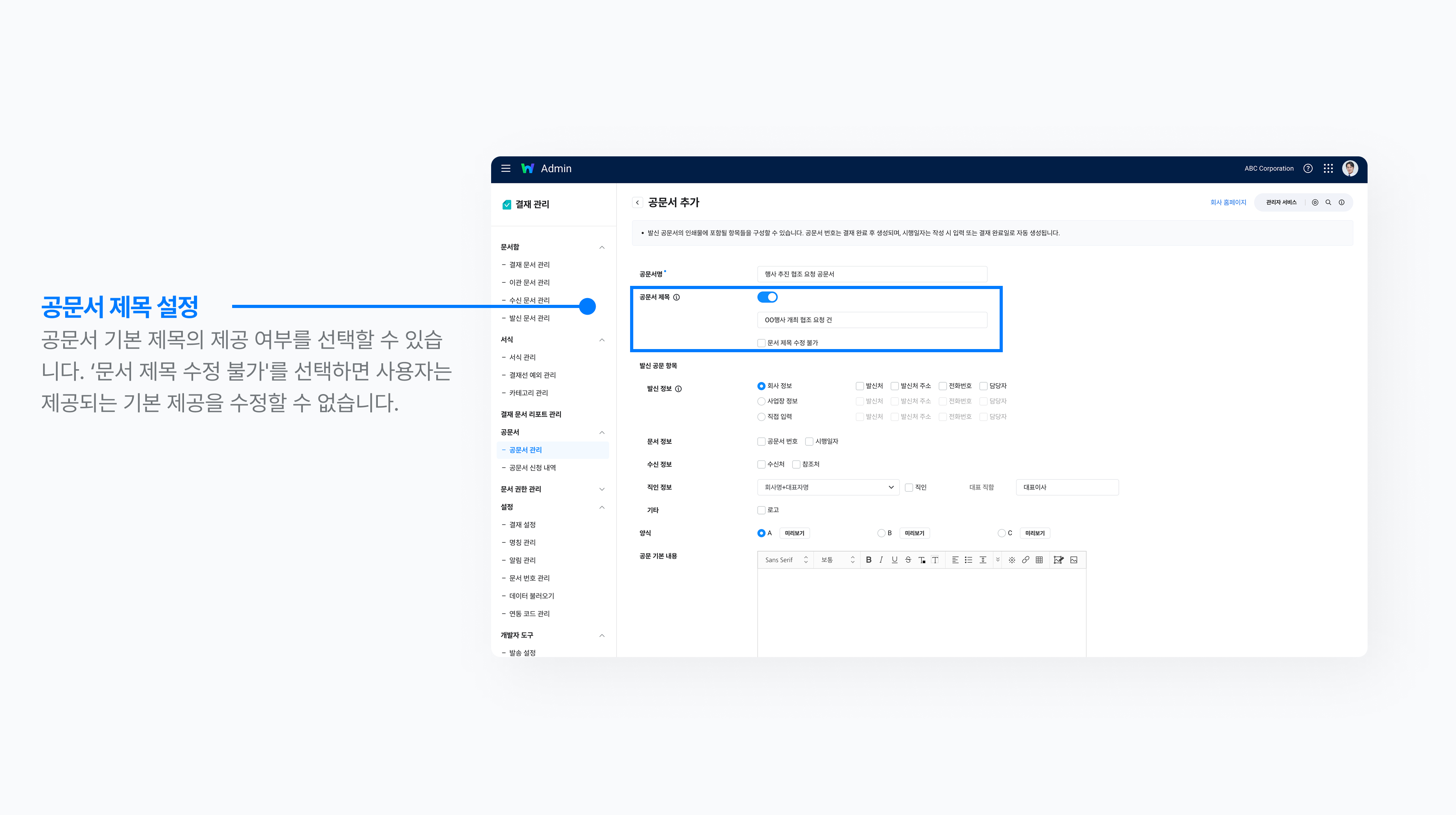Click the insert image icon
The image size is (1456, 815).
pyautogui.click(x=1073, y=560)
